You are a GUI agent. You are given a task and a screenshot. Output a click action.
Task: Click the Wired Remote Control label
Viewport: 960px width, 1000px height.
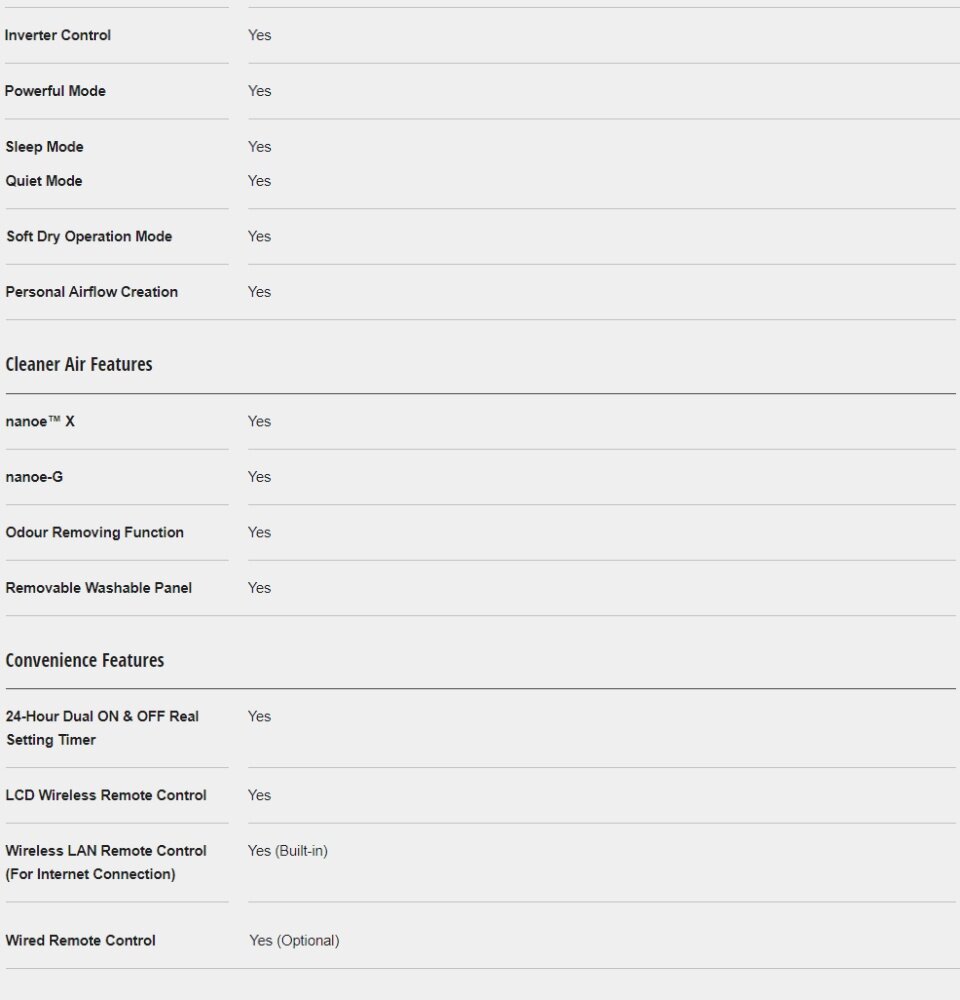pyautogui.click(x=80, y=940)
